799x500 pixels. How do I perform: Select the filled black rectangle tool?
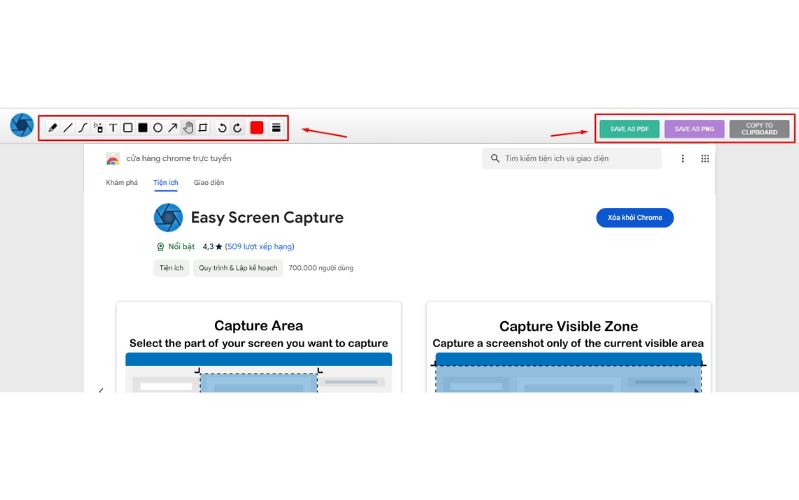click(143, 127)
